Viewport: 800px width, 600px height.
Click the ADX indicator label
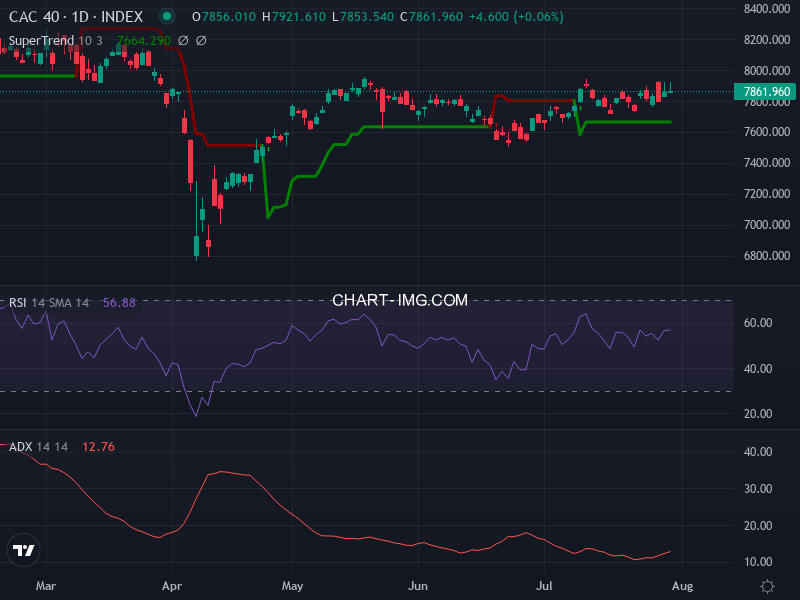point(20,447)
